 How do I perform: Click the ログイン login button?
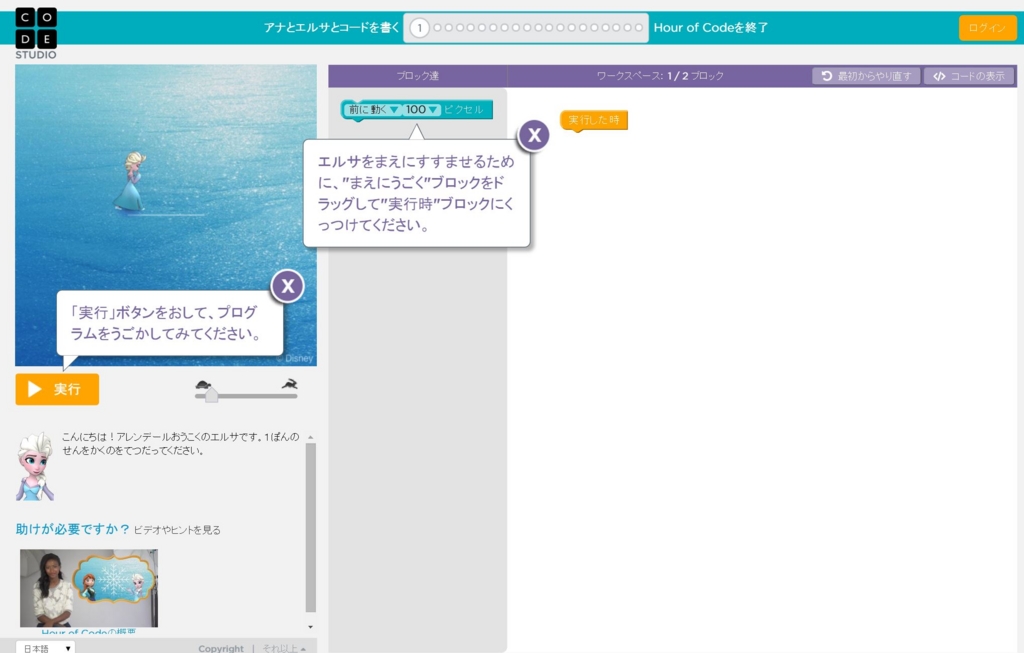pos(987,28)
